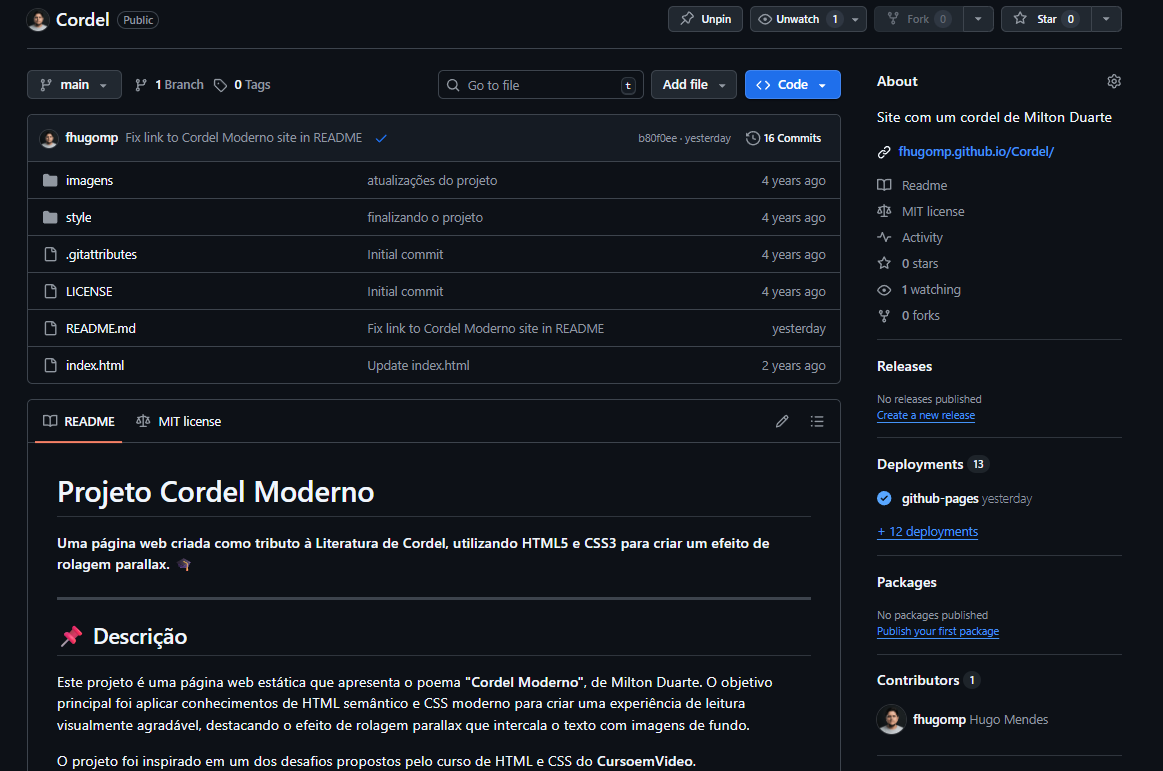The width and height of the screenshot is (1163, 771).
Task: Expand the main branch dropdown
Action: (74, 85)
